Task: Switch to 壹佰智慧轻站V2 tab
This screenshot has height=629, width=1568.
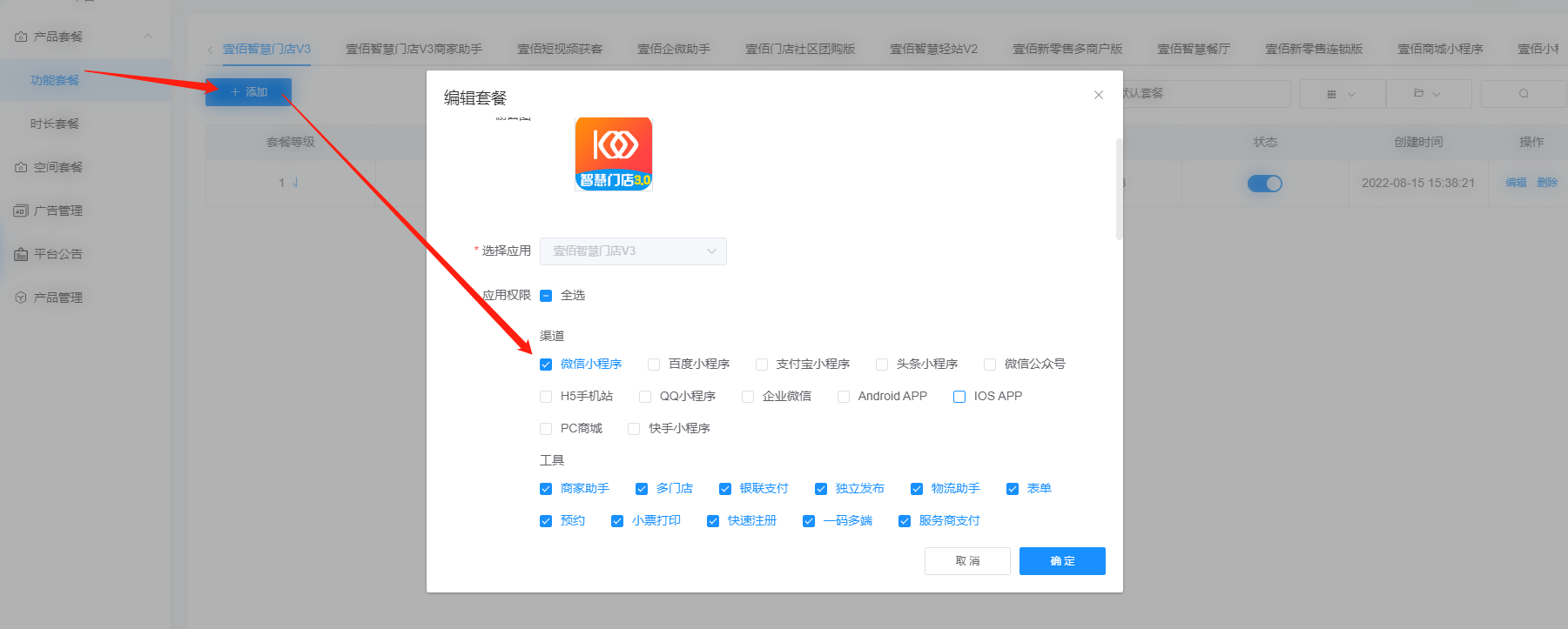Action: pyautogui.click(x=933, y=49)
